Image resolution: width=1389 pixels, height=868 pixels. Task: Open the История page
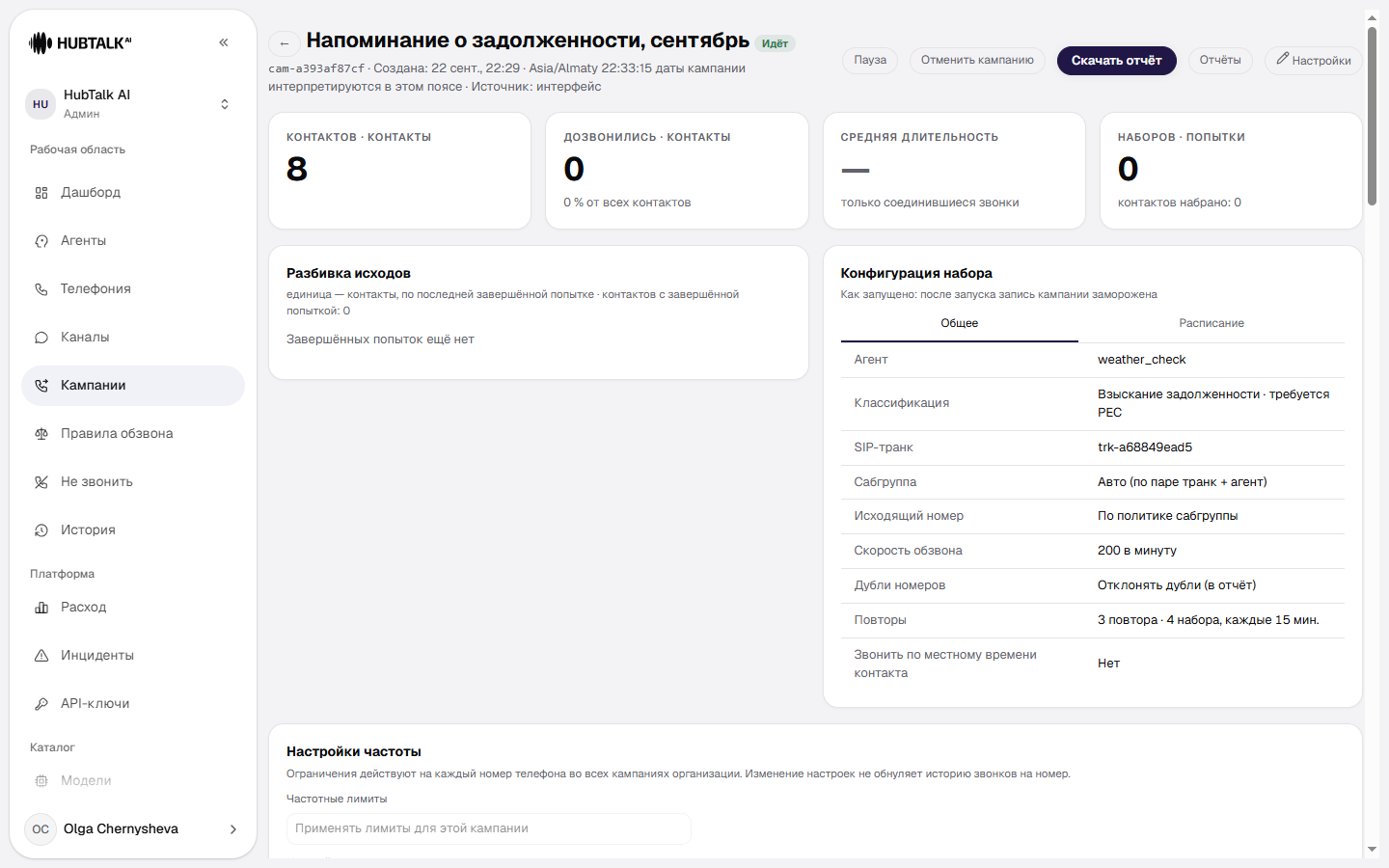tap(133, 530)
